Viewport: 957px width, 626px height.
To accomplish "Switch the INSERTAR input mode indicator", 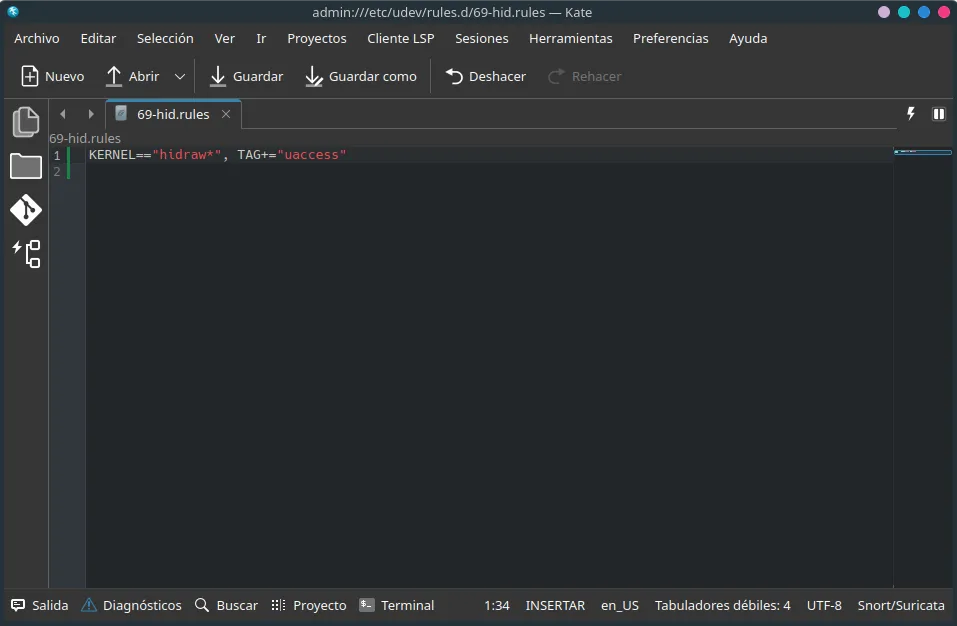I will [555, 605].
